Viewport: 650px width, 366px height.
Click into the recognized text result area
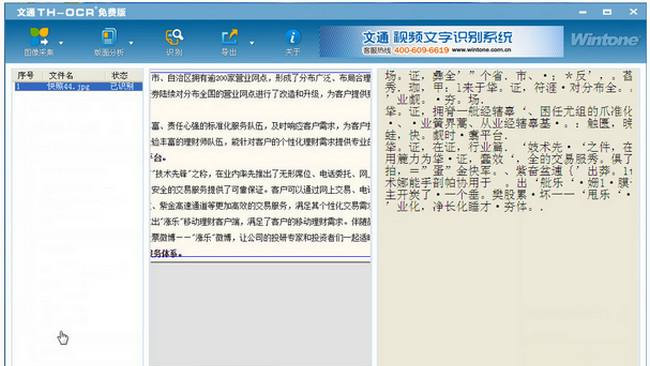508,216
